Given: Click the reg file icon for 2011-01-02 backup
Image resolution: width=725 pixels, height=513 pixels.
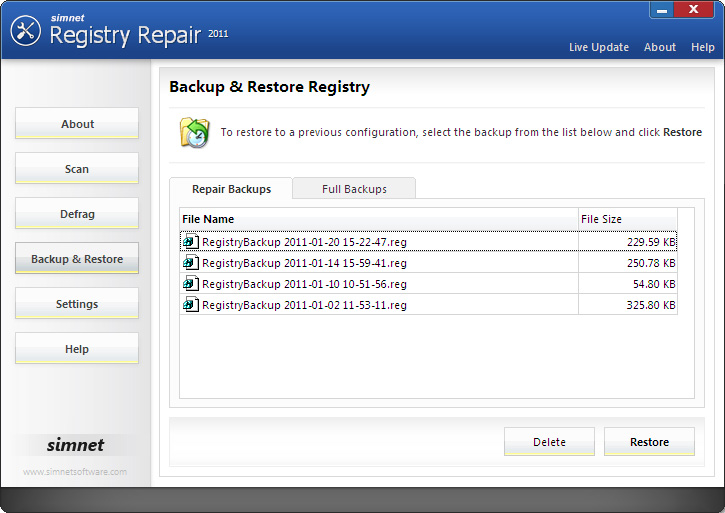Looking at the screenshot, I should [x=190, y=305].
